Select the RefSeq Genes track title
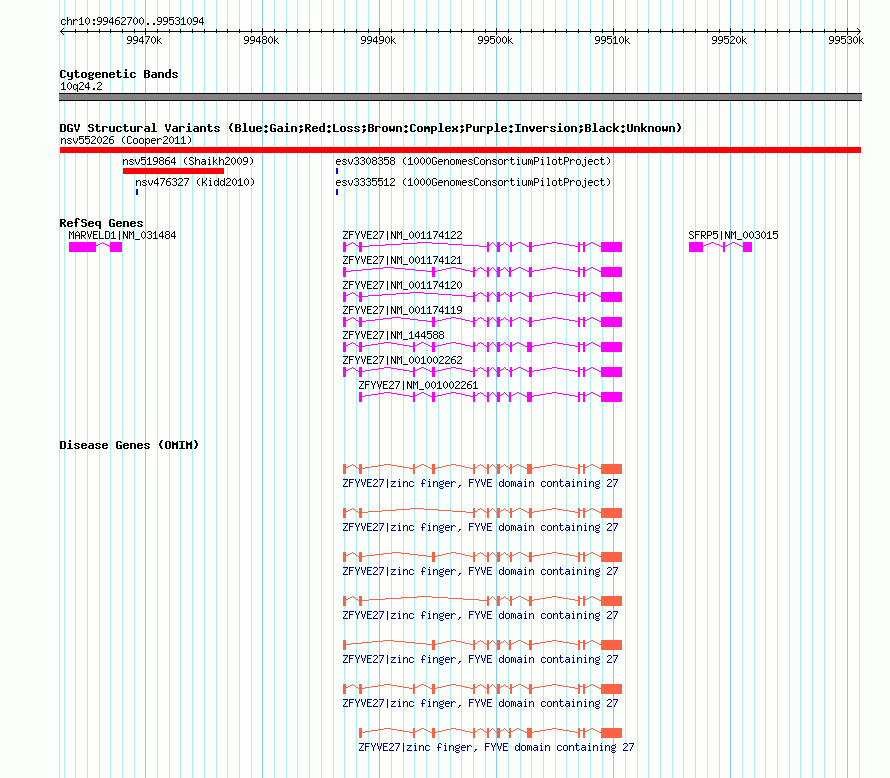The image size is (890, 778). [x=101, y=223]
